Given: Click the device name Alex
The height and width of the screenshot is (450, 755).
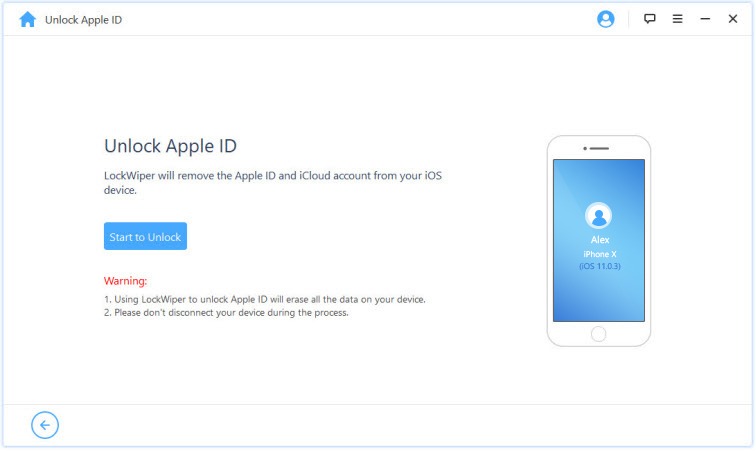Looking at the screenshot, I should click(598, 241).
